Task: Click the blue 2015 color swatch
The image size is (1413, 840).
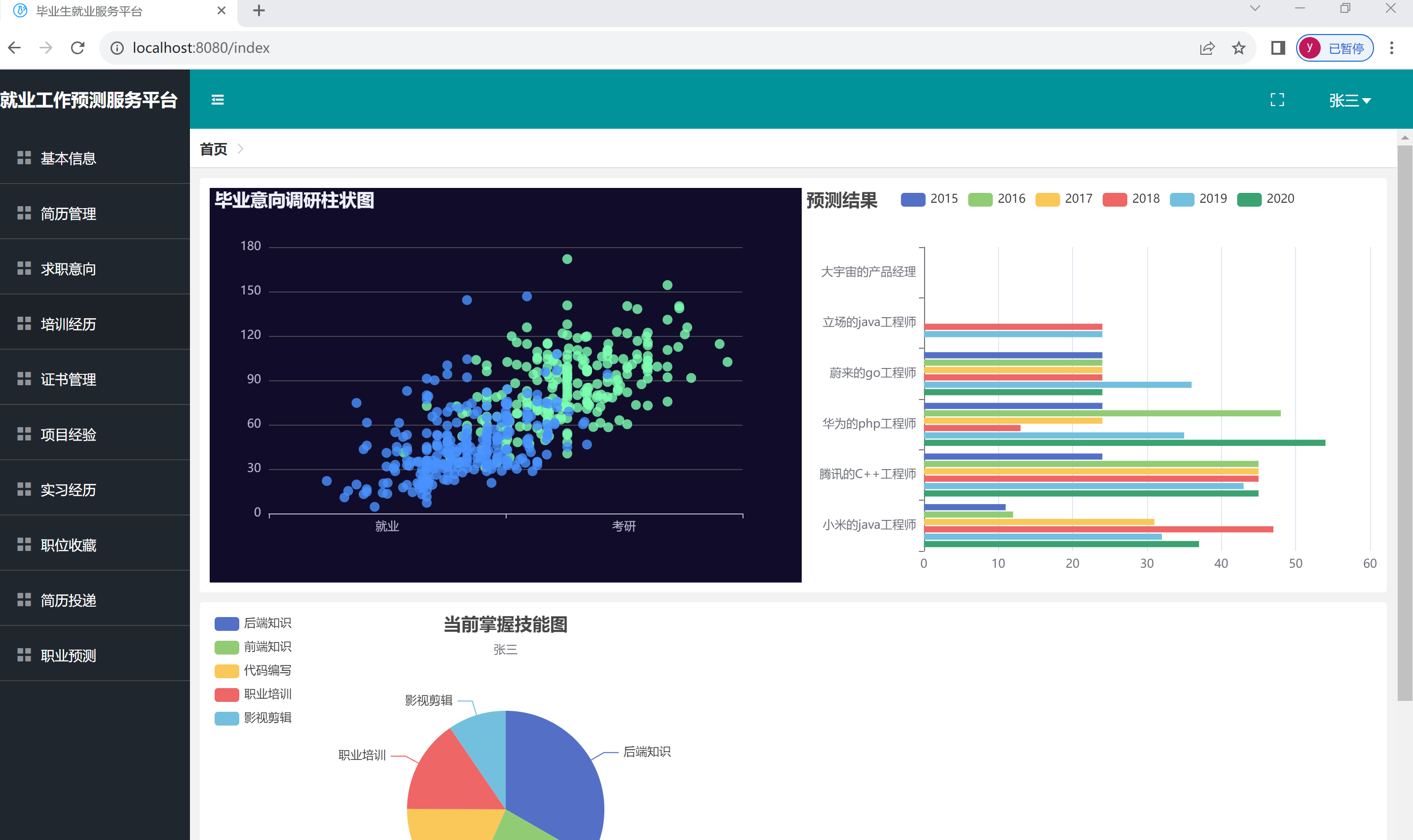Action: click(x=913, y=199)
